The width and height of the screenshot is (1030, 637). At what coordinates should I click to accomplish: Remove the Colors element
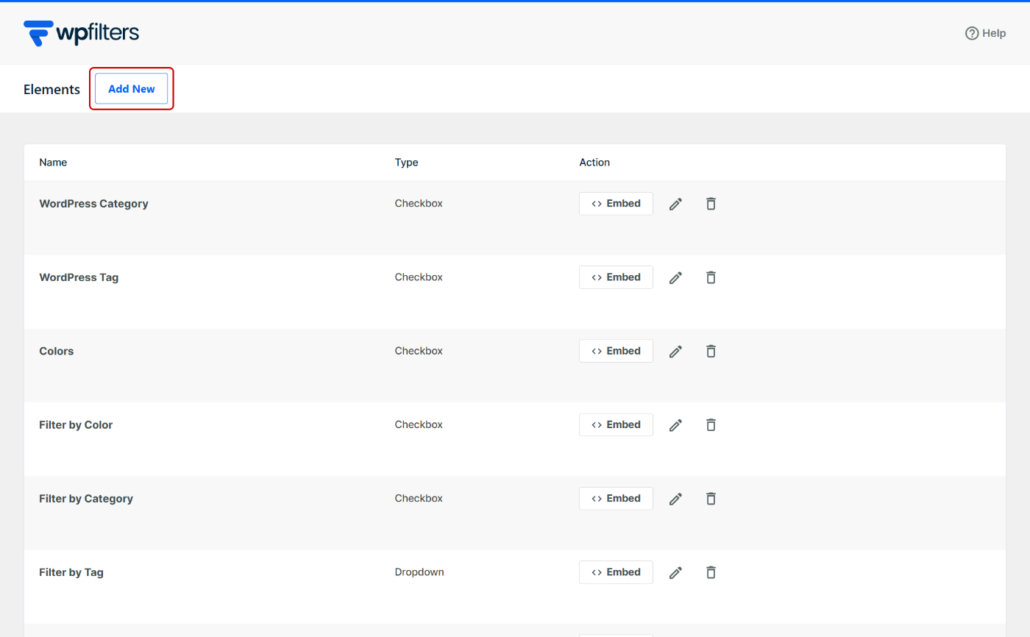point(711,351)
